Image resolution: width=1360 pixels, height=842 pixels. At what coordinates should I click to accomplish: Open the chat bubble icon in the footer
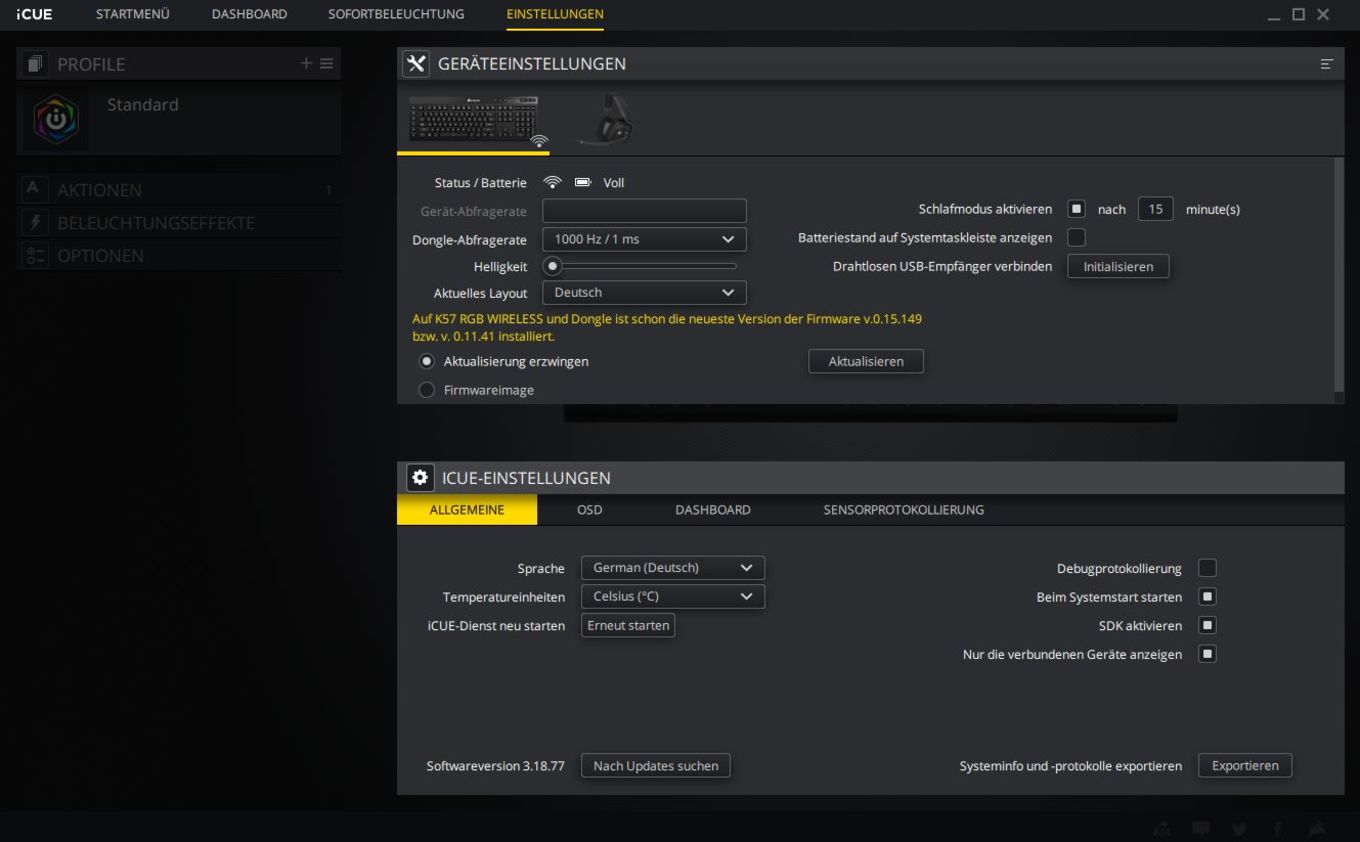pos(1201,829)
